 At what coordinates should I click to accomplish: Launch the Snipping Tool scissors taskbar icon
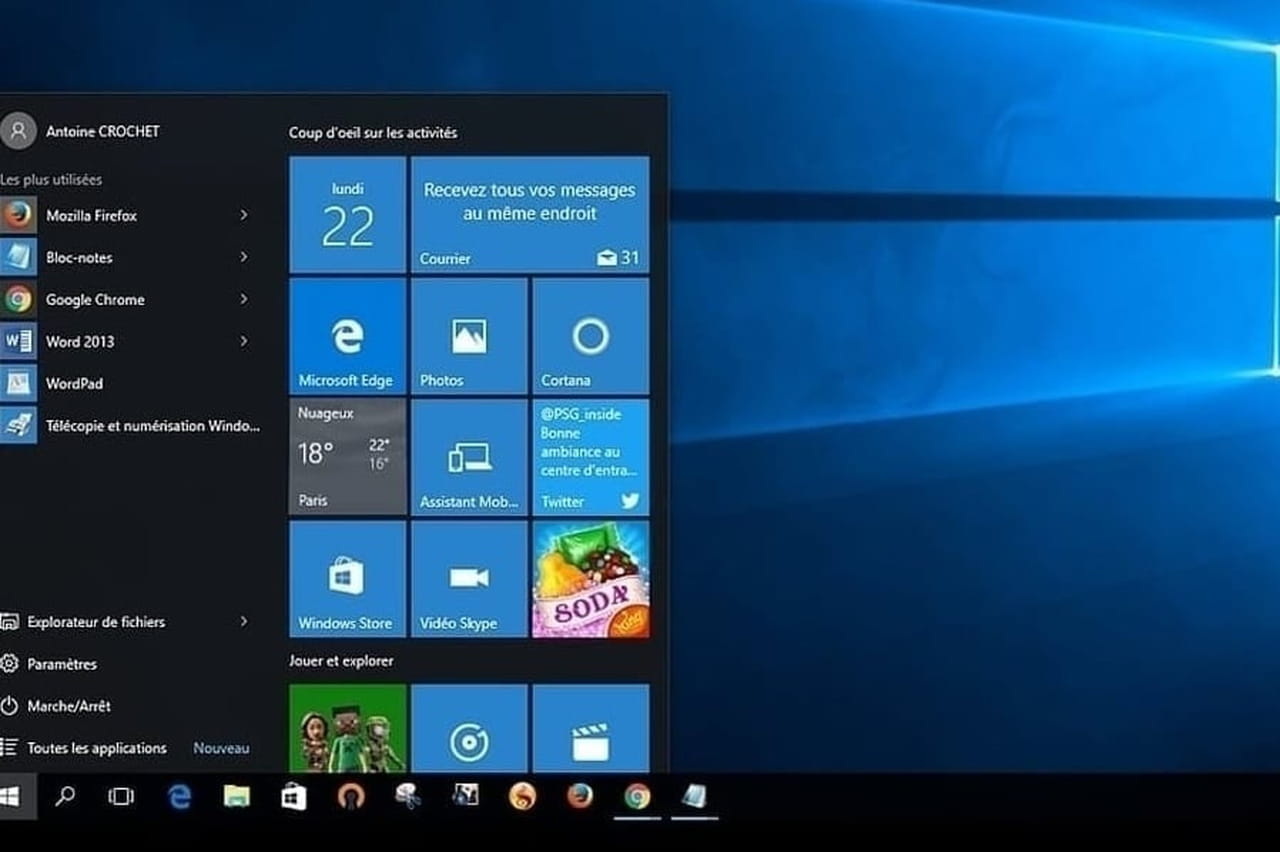(408, 796)
